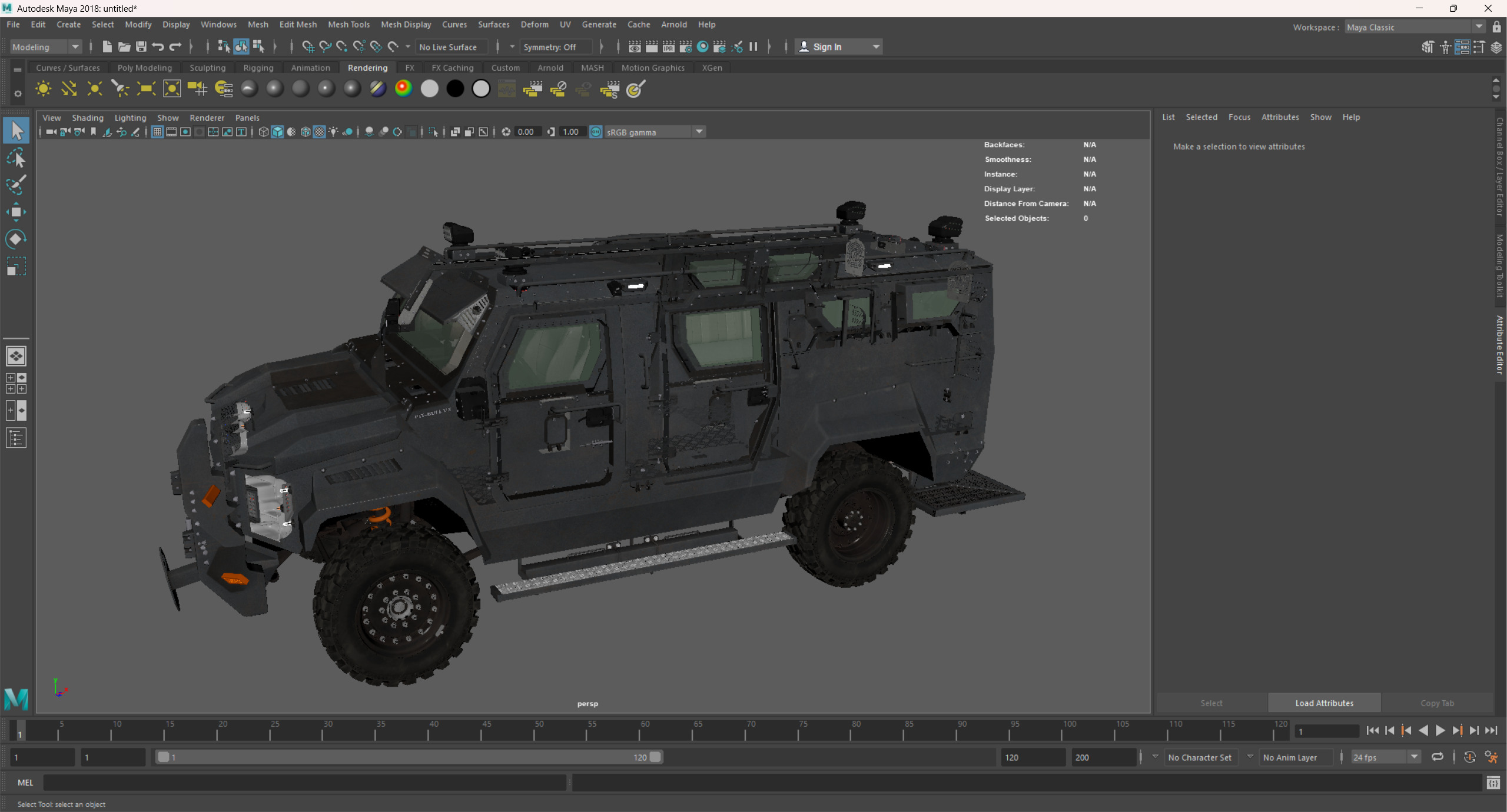Screen dimensions: 1507x812
Task: Activate the Paint selection tool
Action: point(16,185)
